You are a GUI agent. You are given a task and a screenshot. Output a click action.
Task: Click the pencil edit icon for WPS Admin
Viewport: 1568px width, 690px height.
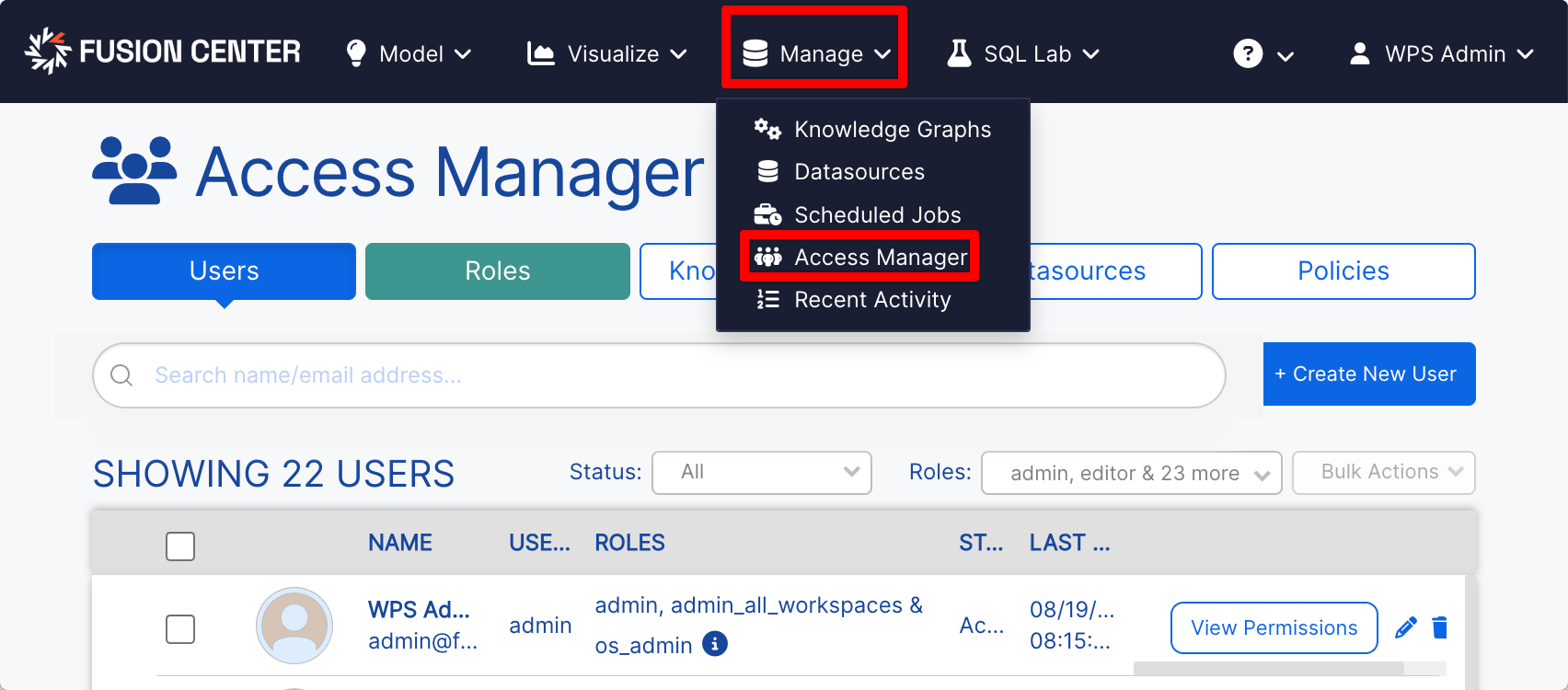click(x=1405, y=627)
